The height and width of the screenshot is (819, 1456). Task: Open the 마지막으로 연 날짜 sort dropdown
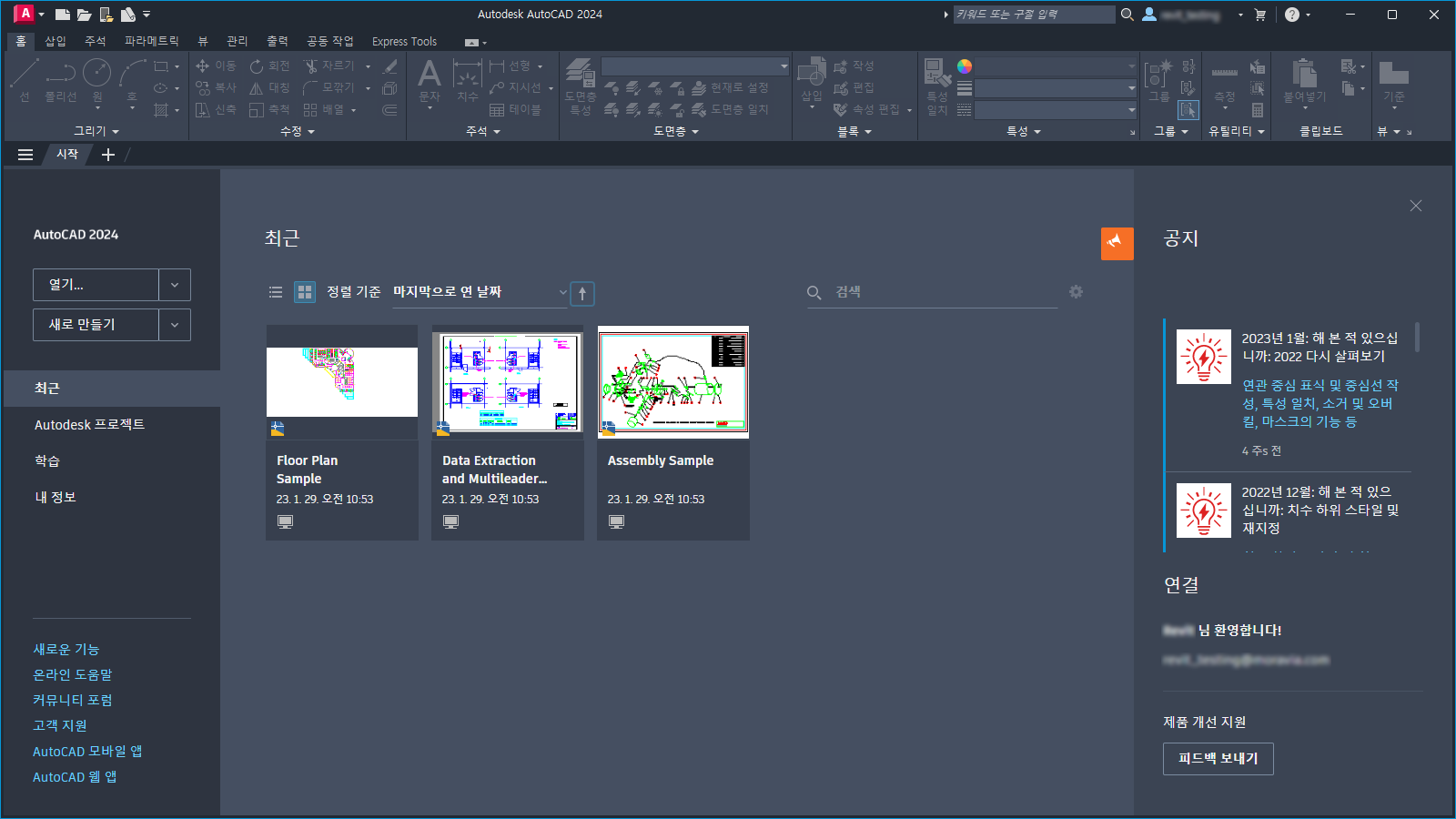[480, 292]
